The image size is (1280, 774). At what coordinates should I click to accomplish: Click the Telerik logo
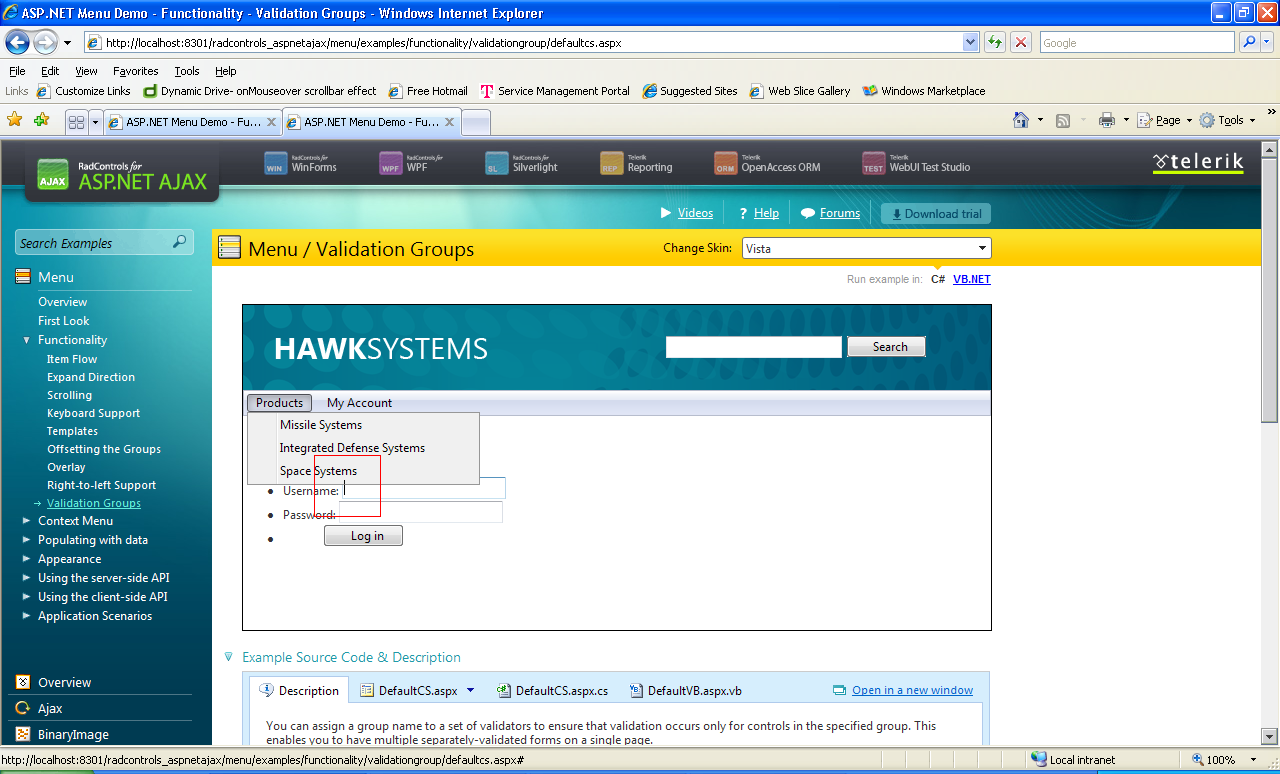pos(1198,163)
